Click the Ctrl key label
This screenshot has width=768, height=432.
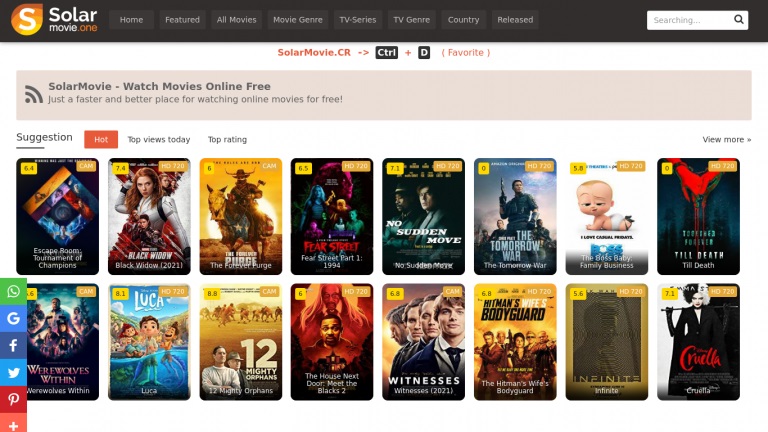click(386, 52)
